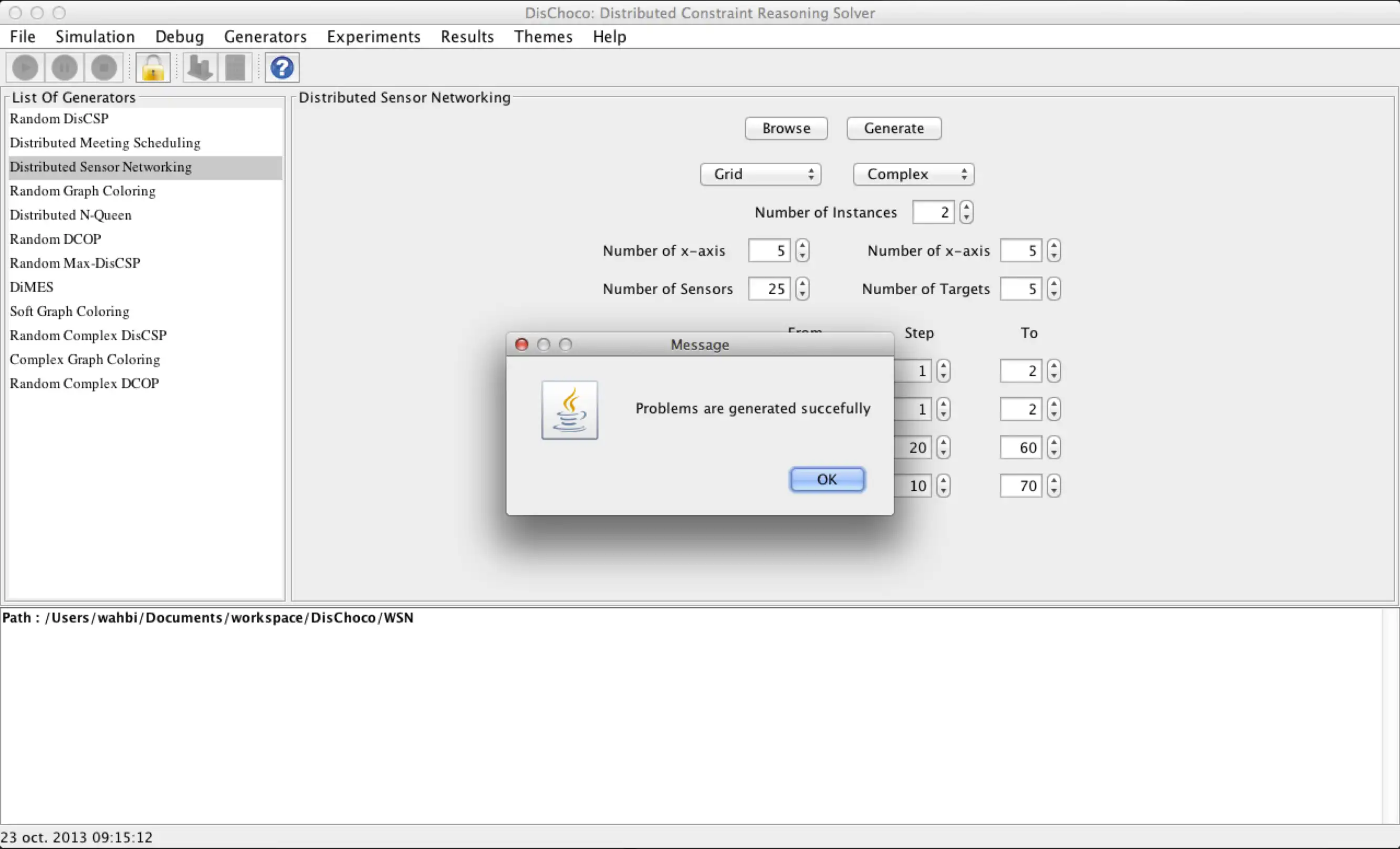The width and height of the screenshot is (1400, 849).
Task: Click the Number of Sensors spinner arrows
Action: pyautogui.click(x=802, y=288)
